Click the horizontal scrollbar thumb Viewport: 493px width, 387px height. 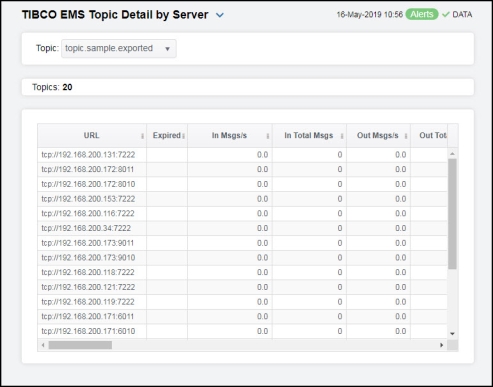click(x=80, y=345)
